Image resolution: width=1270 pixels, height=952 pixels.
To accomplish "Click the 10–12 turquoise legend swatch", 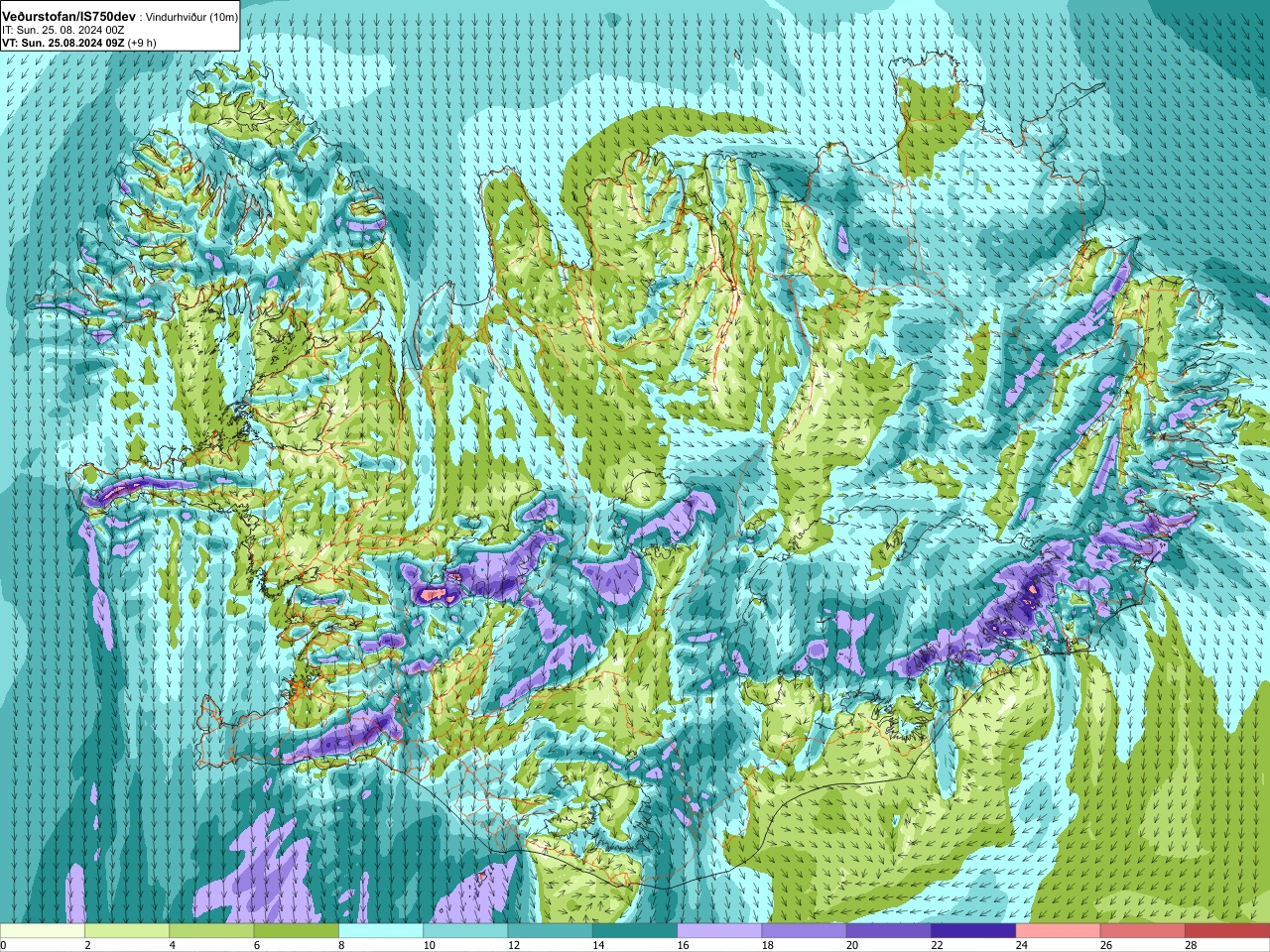I will tap(465, 931).
